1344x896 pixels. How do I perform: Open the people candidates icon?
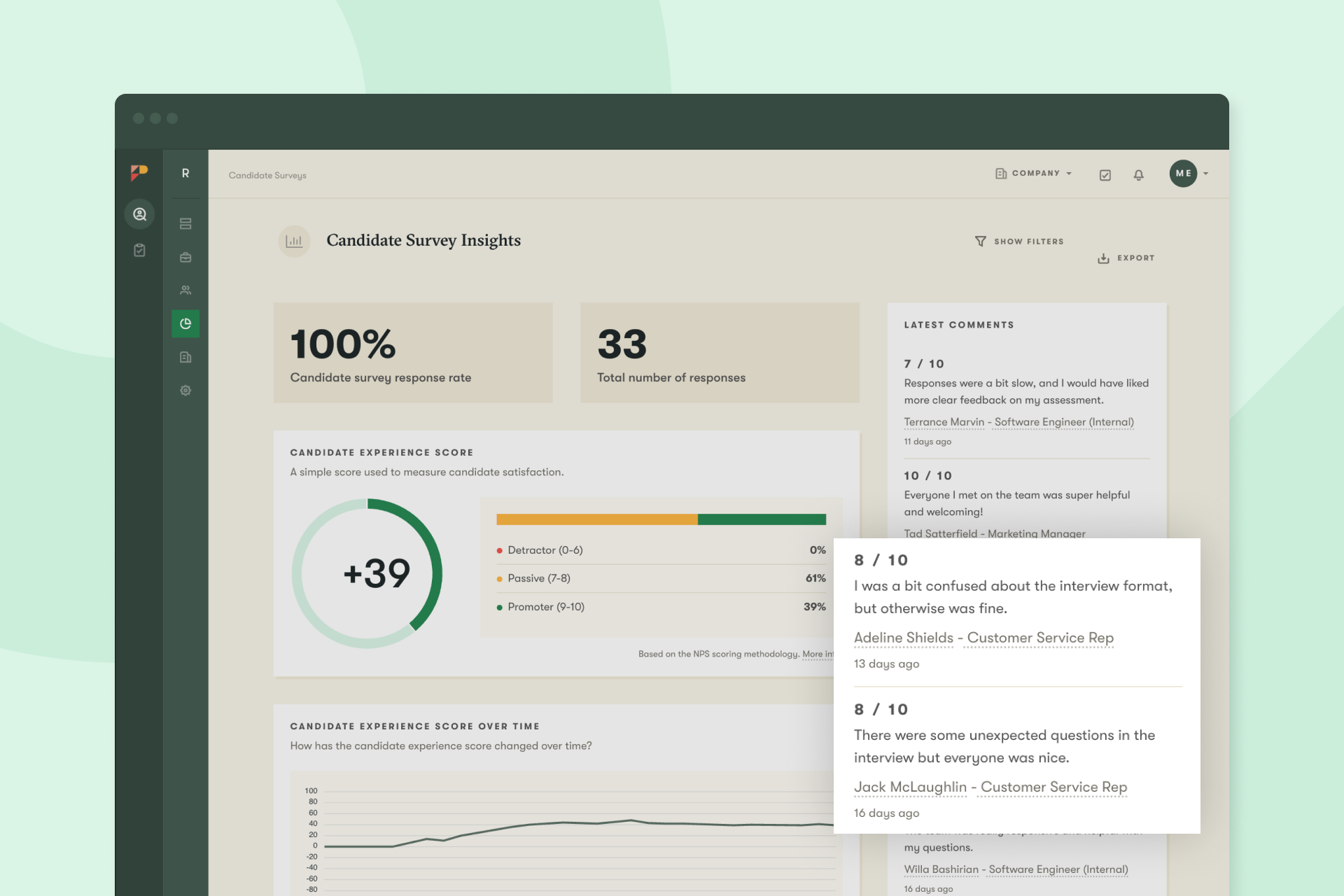[185, 290]
